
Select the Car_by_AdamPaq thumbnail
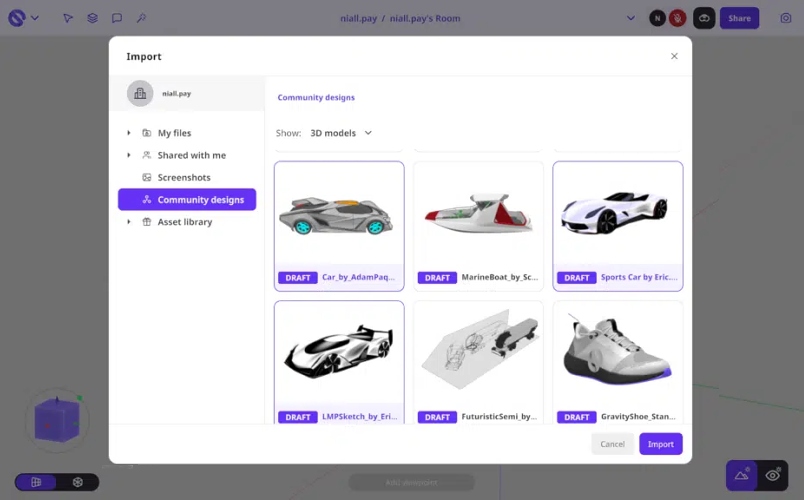[339, 226]
